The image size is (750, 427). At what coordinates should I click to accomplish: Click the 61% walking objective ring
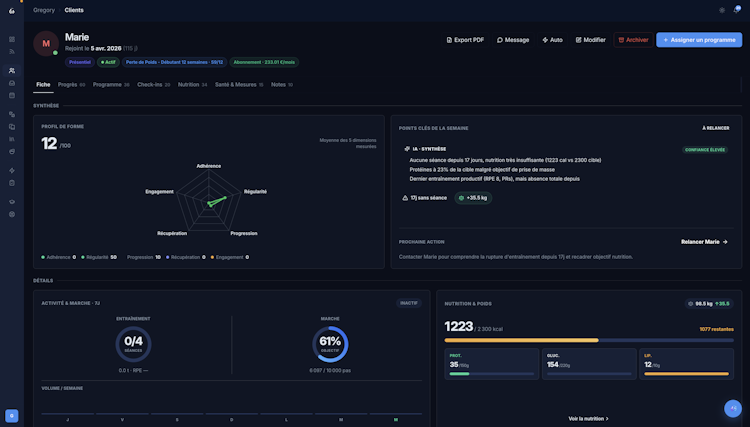coord(330,344)
